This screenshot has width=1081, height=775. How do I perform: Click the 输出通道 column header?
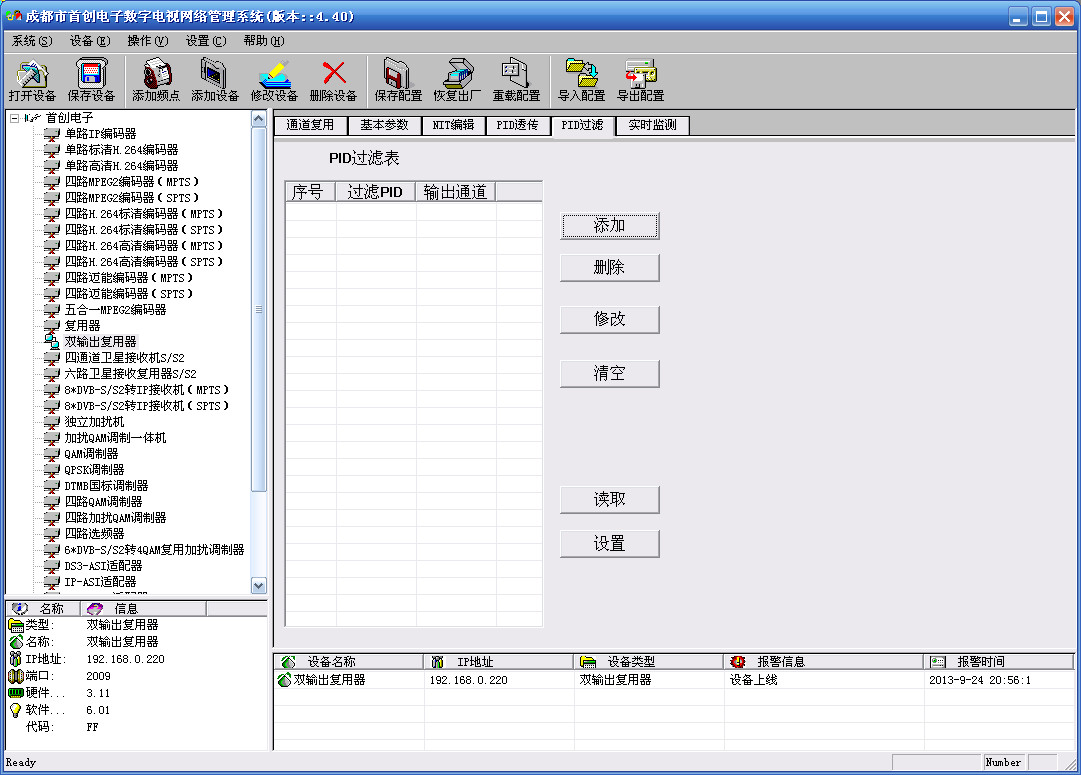point(456,192)
